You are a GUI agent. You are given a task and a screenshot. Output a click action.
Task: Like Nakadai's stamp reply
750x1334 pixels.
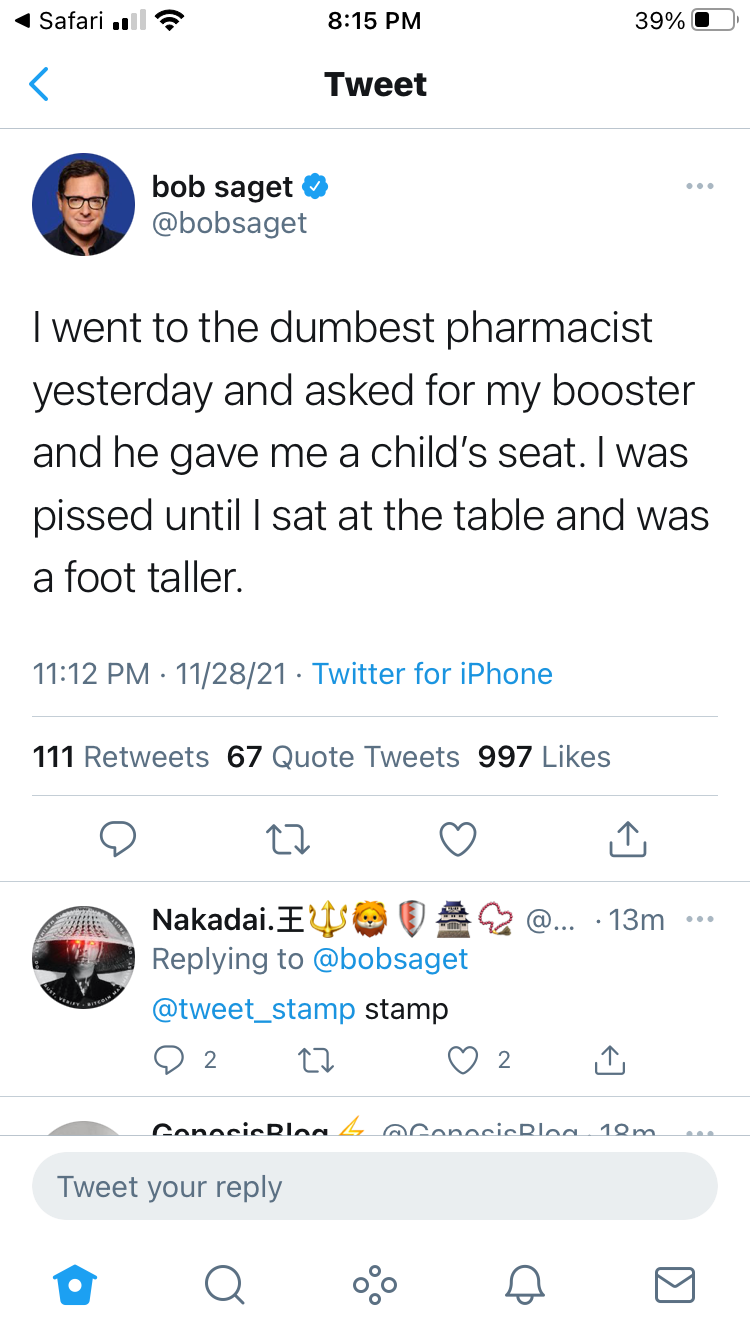[x=463, y=1060]
